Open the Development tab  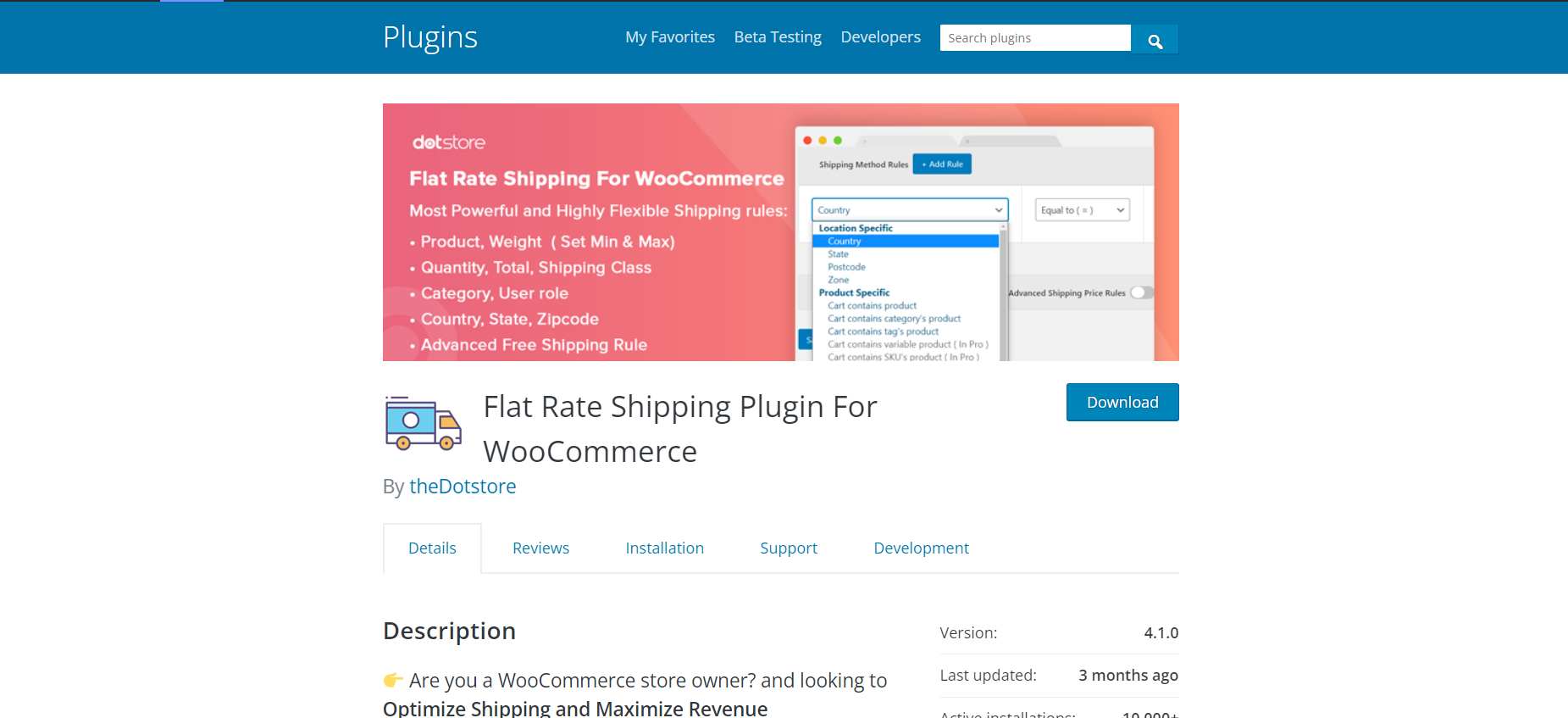click(x=921, y=548)
